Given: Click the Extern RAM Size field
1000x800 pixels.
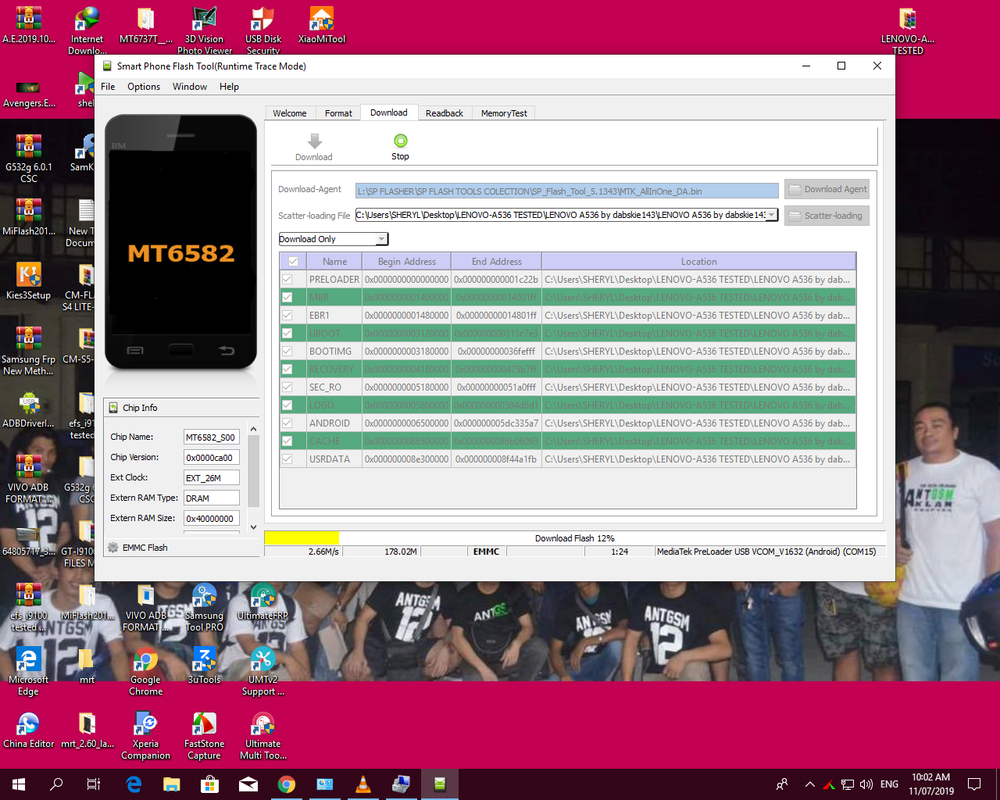Looking at the screenshot, I should click(x=211, y=518).
